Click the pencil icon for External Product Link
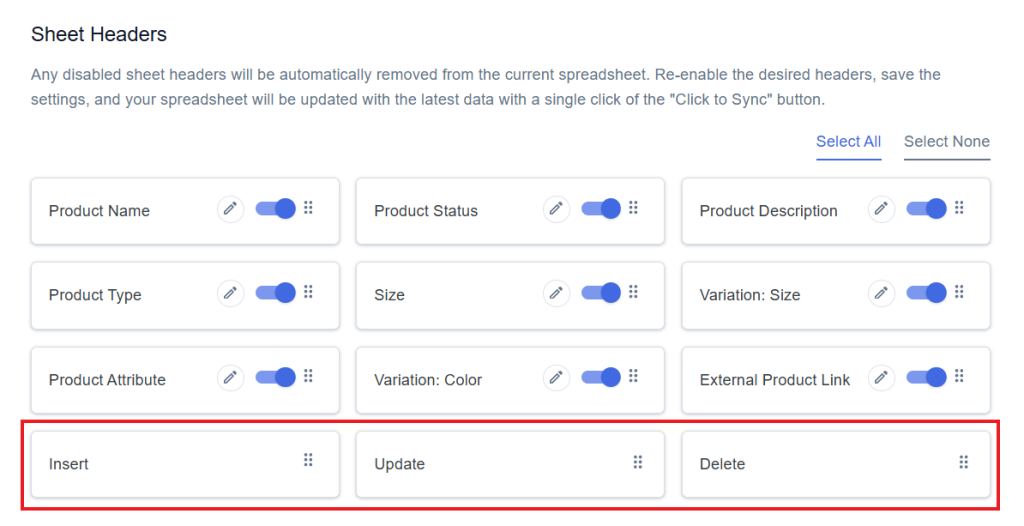Screen dimensions: 1024x526 882,378
